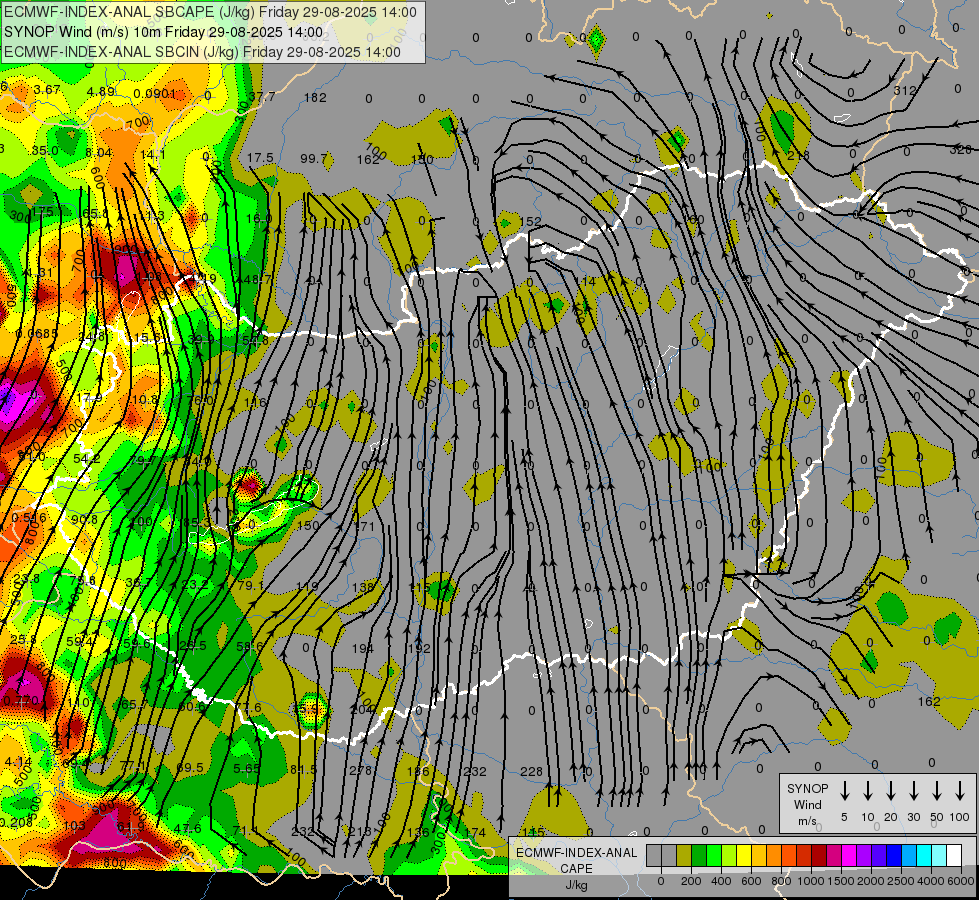Click the 2500 tick label of CAPE scale
This screenshot has width=979, height=900.
click(901, 881)
